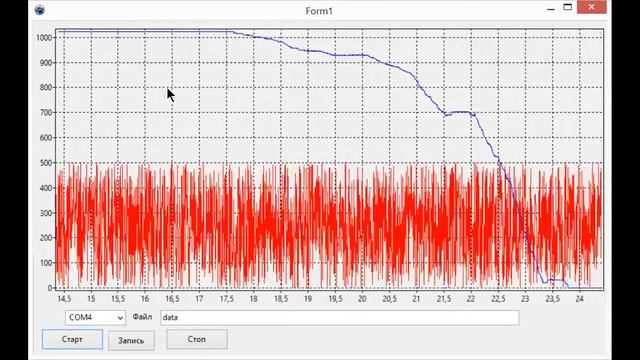Click the 17,5 x-axis label

227,299
